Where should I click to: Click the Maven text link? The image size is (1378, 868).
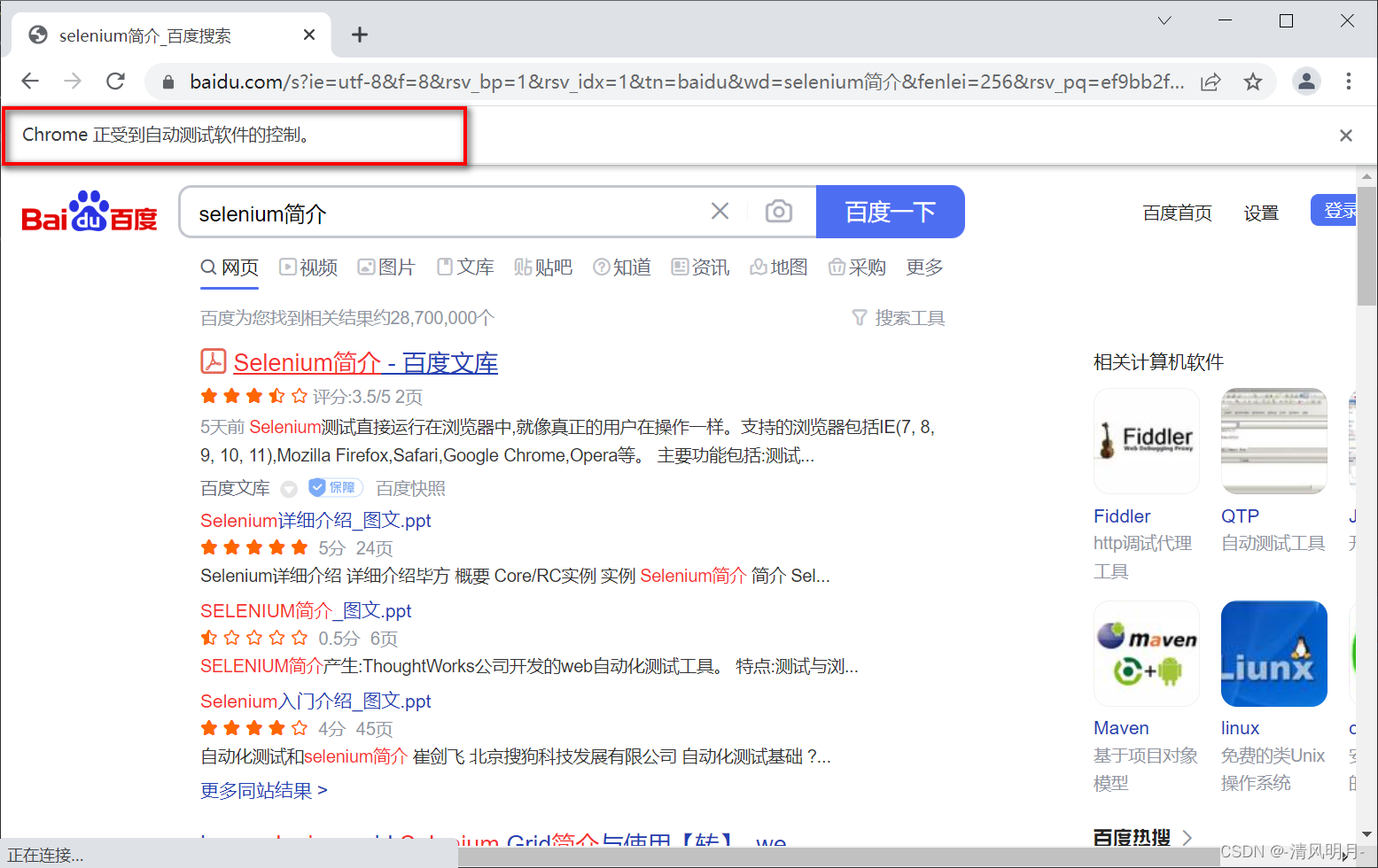tap(1121, 728)
